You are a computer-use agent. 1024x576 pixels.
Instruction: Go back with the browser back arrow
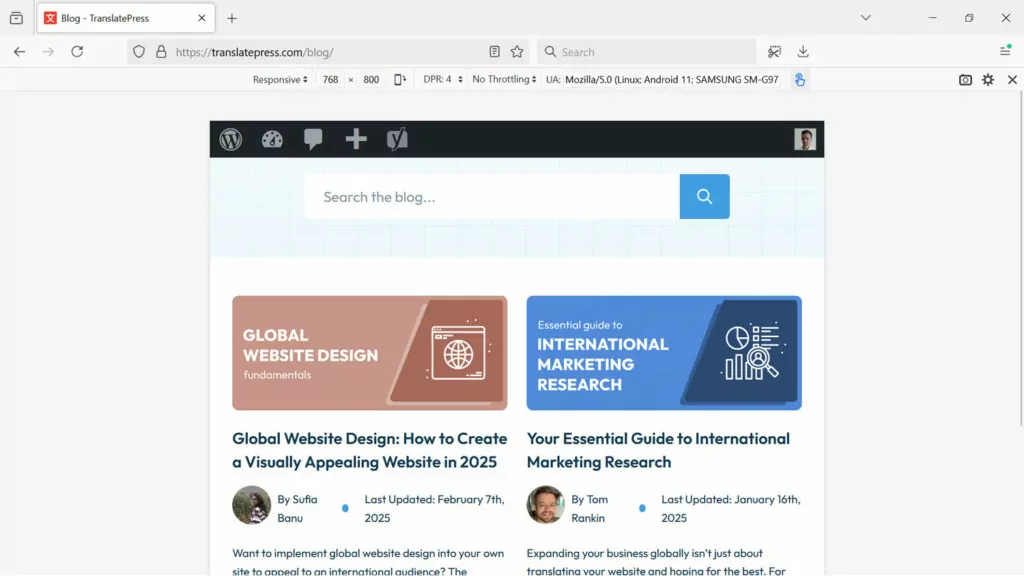[20, 52]
